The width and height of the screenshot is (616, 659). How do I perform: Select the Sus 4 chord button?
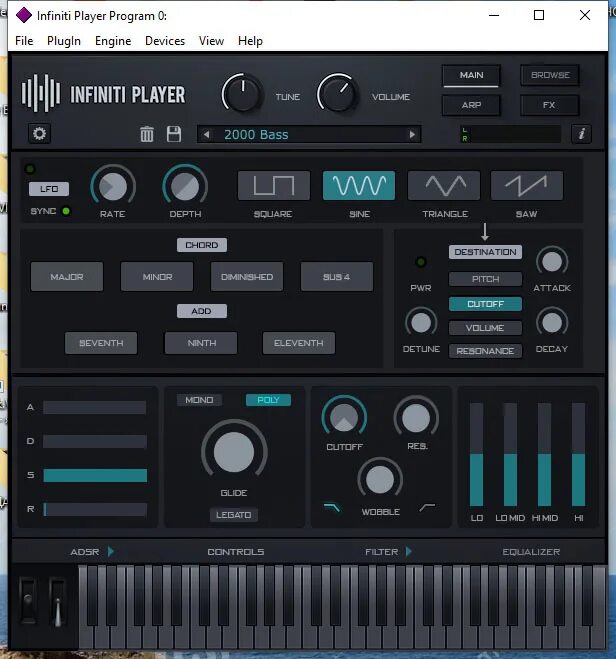tap(337, 277)
